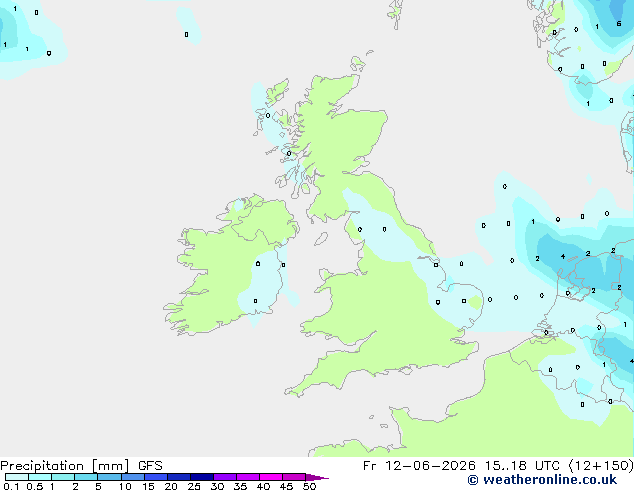Screen dimensions: 634x490
Task: Select the 30–35 mm purple swatch
Action: click(225, 477)
